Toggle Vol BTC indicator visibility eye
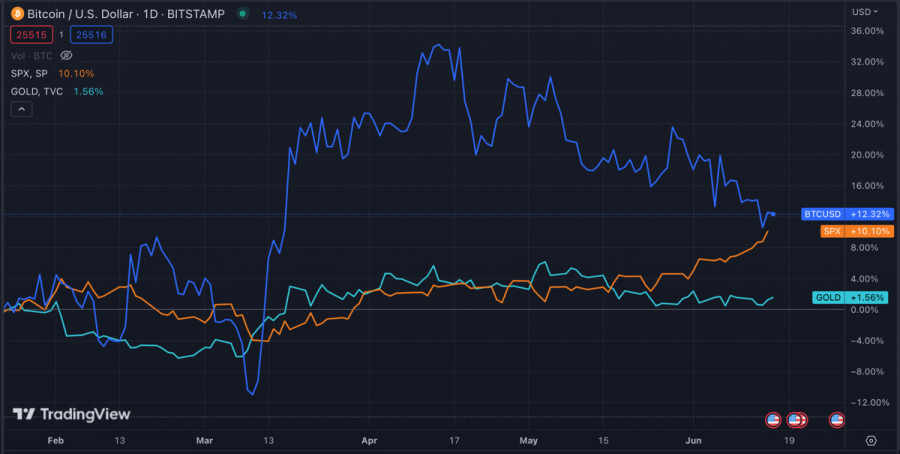The width and height of the screenshot is (900, 454). (x=67, y=56)
